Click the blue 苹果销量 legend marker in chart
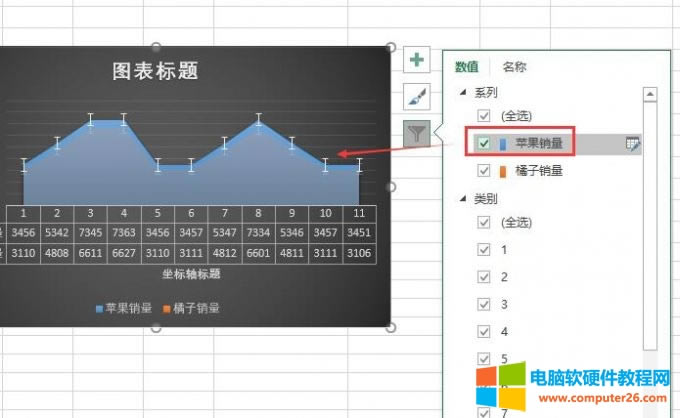 coord(99,308)
